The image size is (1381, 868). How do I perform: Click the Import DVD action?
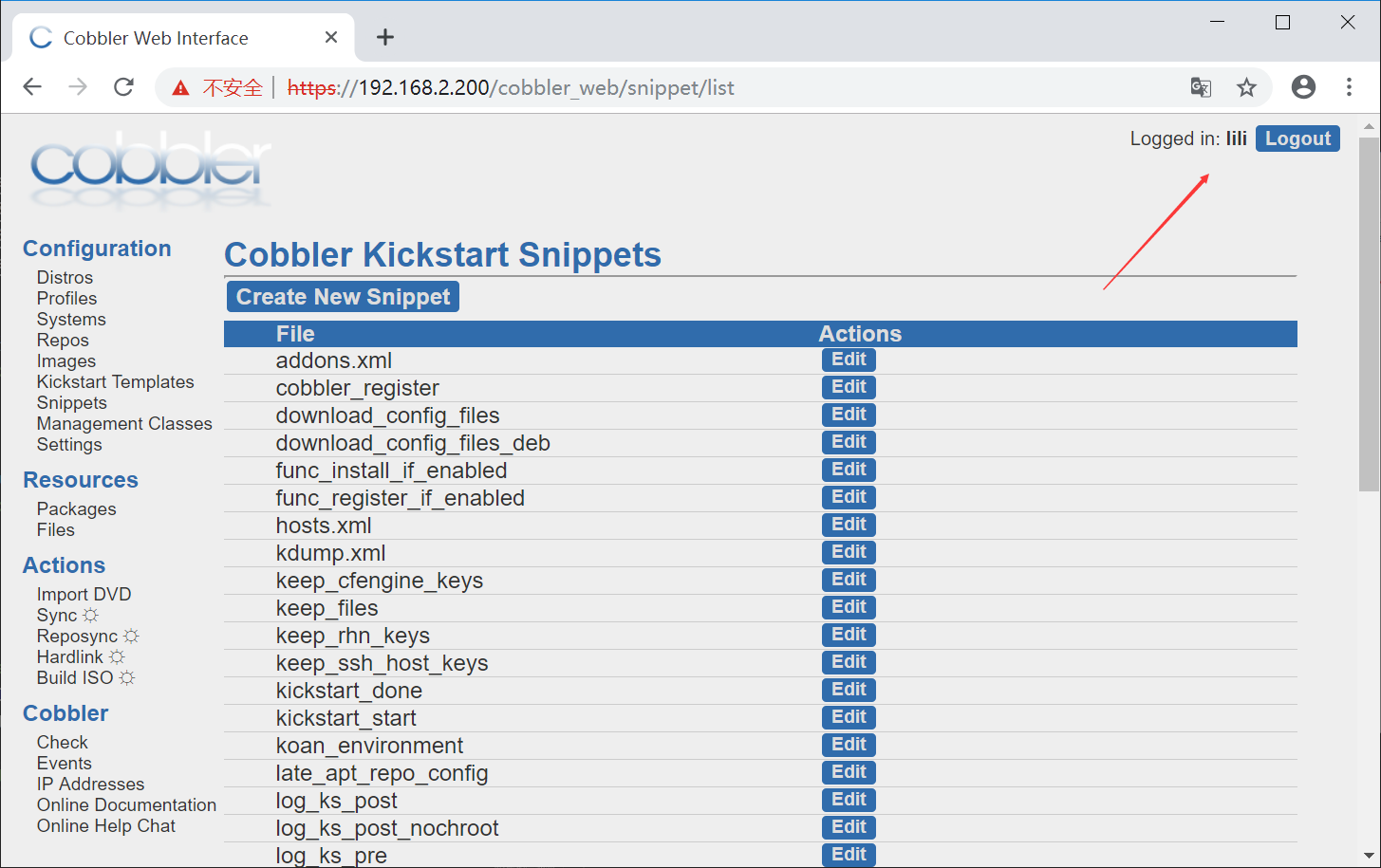84,595
